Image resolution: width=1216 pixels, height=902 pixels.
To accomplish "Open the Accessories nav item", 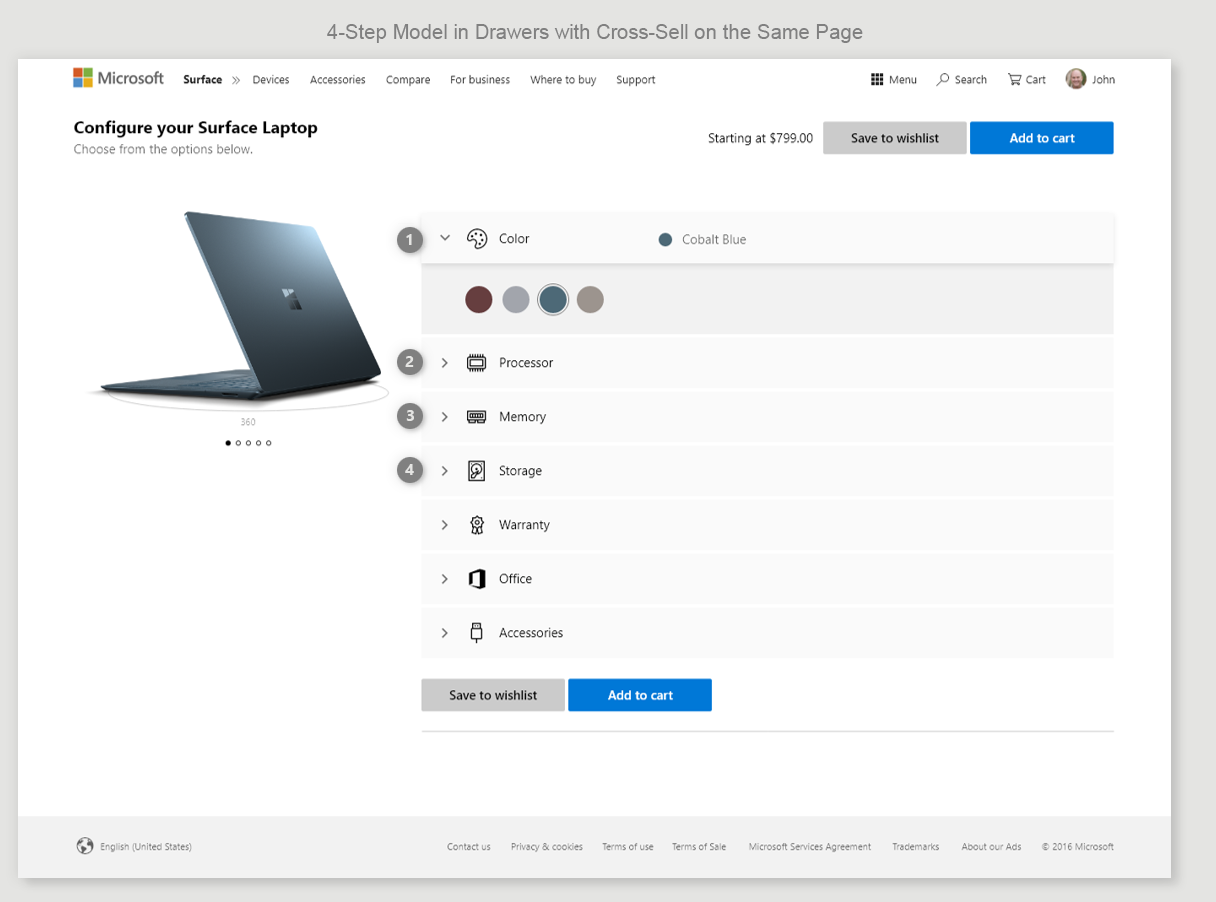I will coord(338,80).
